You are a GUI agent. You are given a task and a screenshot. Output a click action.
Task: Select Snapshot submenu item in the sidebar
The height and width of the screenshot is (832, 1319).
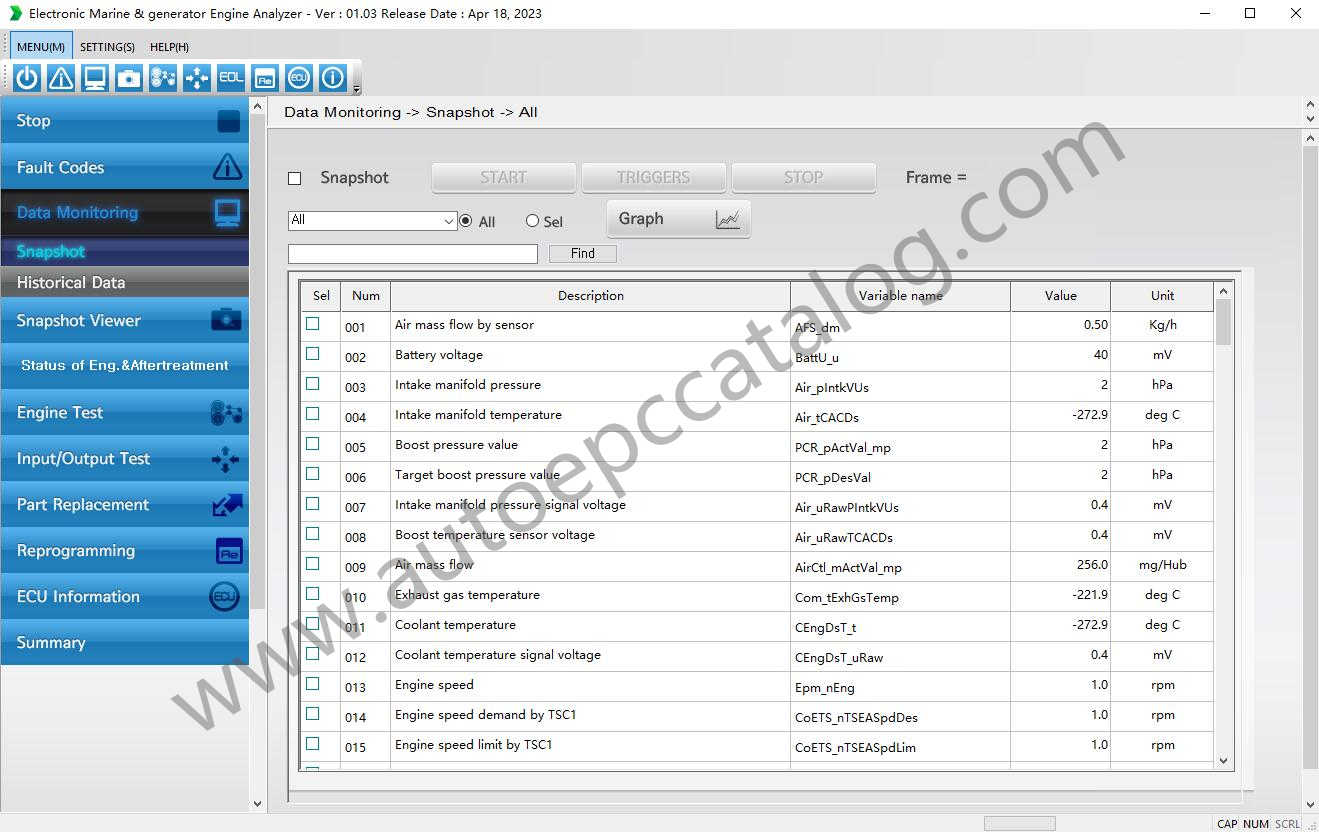click(124, 252)
